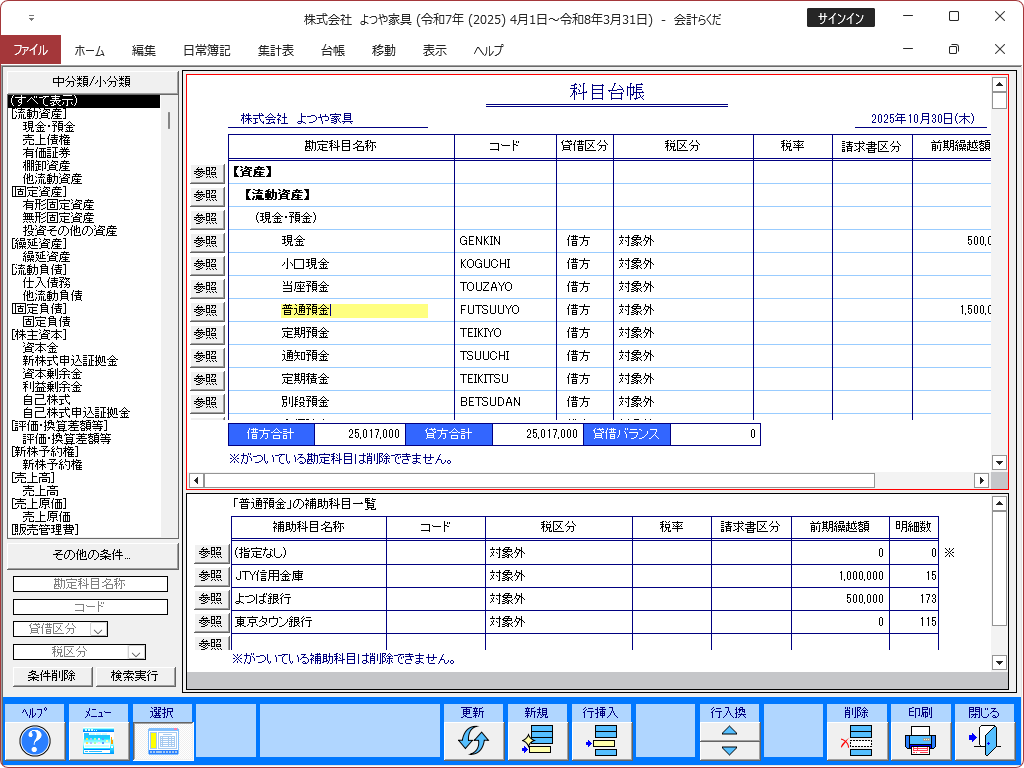Click the 更新 refresh icon
The image size is (1024, 768).
[x=472, y=740]
